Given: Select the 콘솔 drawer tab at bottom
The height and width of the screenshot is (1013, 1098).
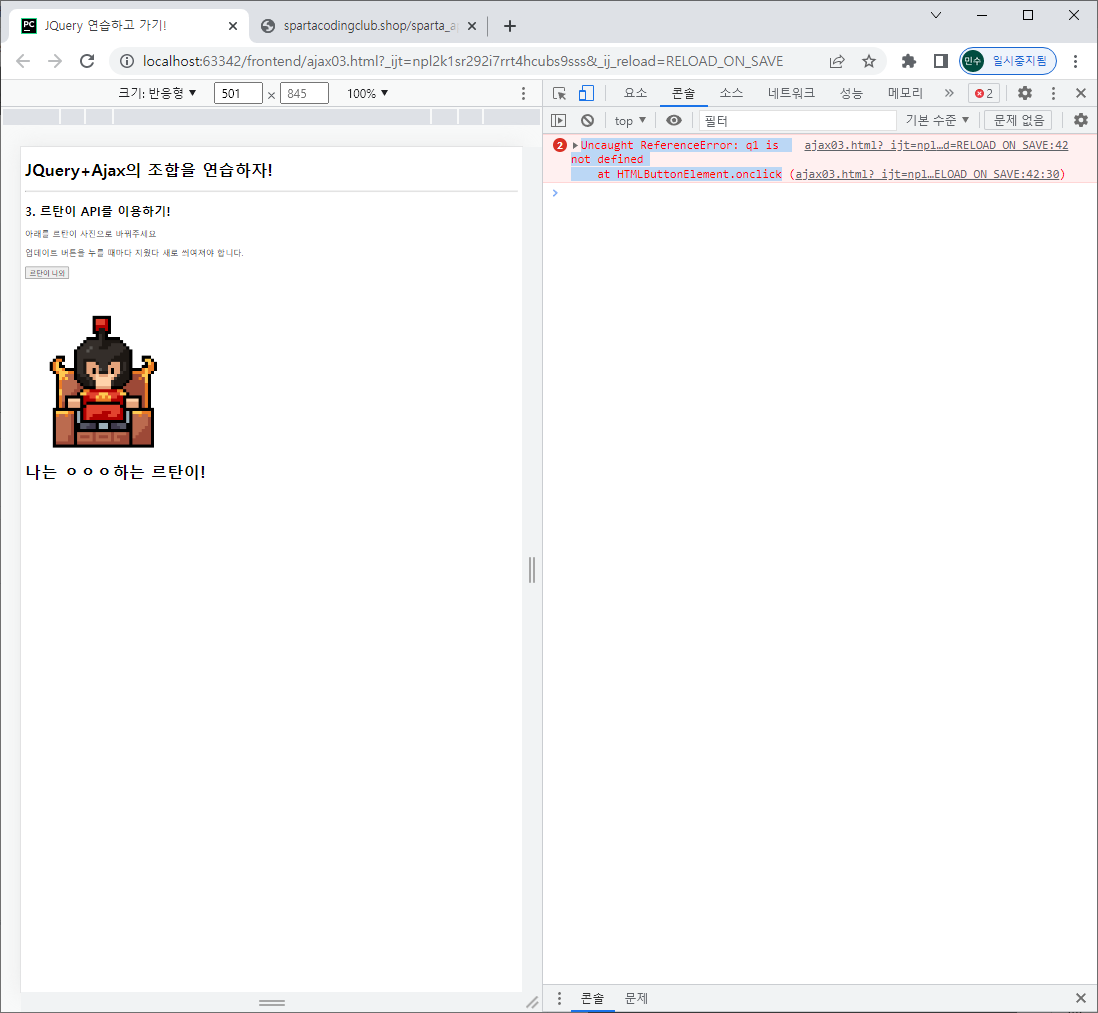Looking at the screenshot, I should click(592, 998).
